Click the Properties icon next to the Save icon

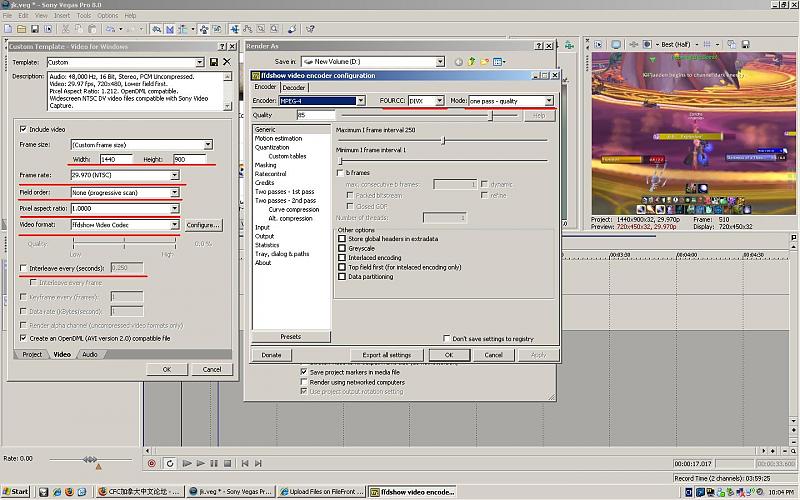[x=48, y=30]
